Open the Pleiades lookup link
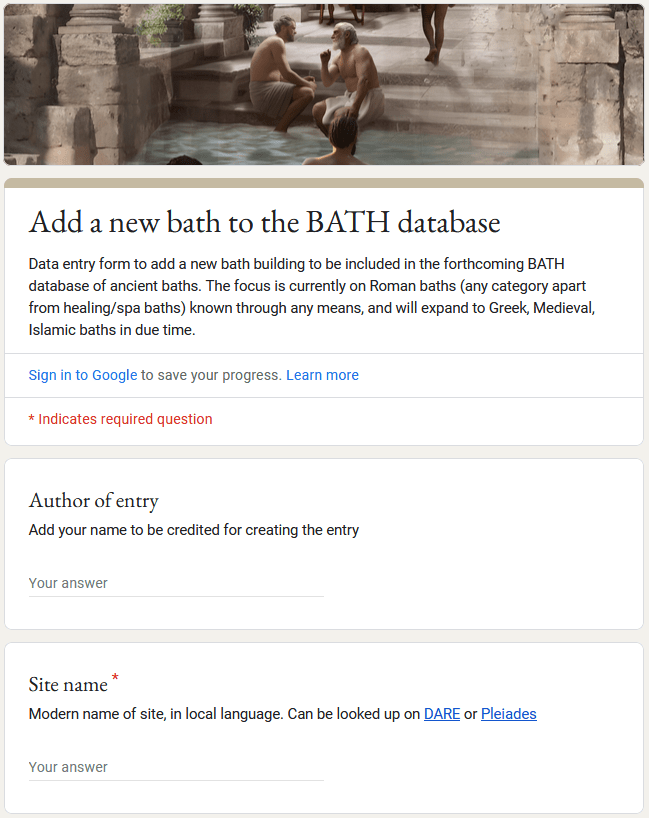The image size is (649, 818). coord(509,714)
